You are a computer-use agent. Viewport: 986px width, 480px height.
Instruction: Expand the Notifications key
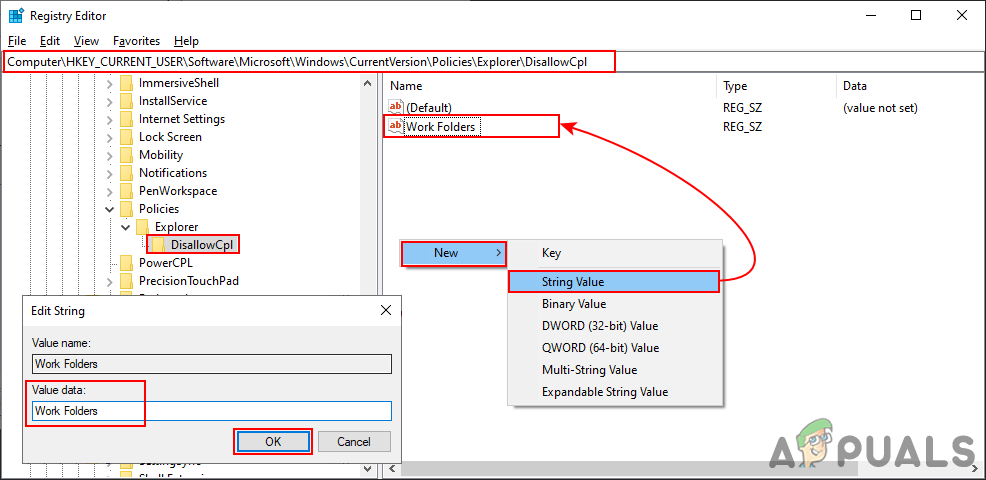coord(110,173)
